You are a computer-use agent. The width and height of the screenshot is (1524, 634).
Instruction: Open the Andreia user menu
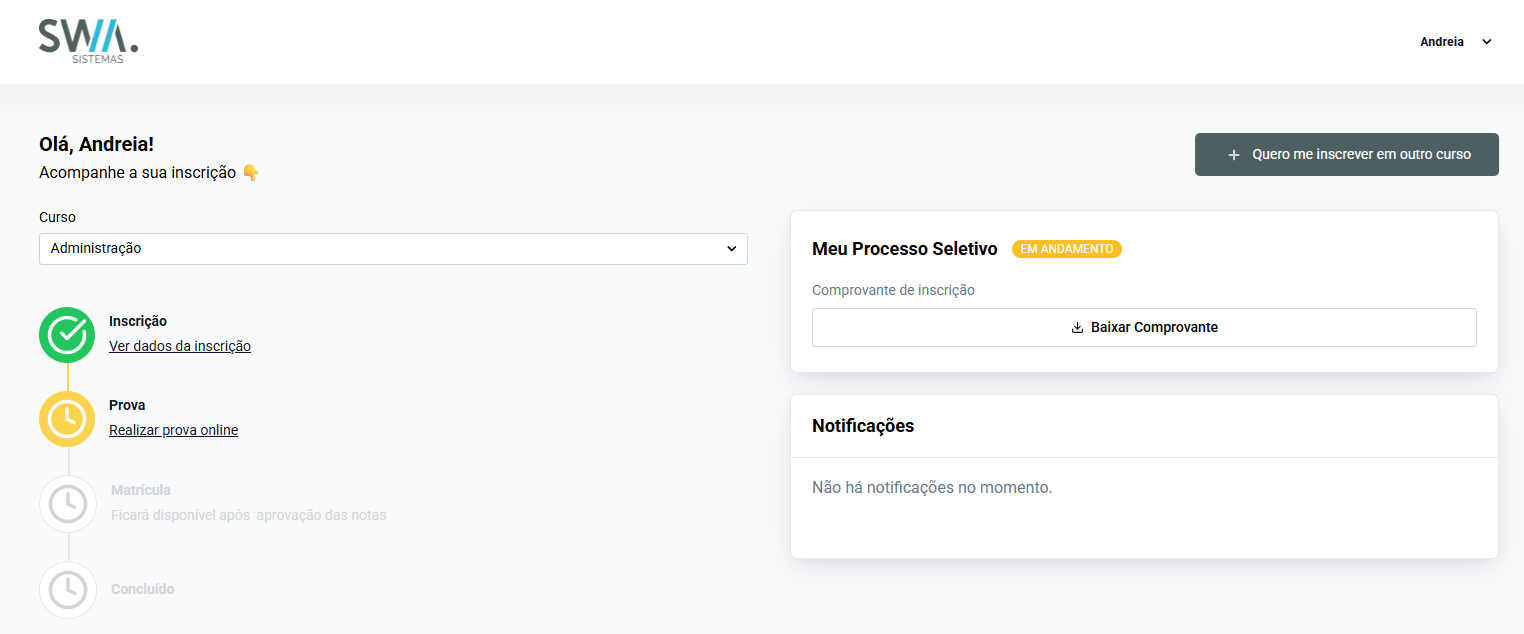pyautogui.click(x=1456, y=42)
